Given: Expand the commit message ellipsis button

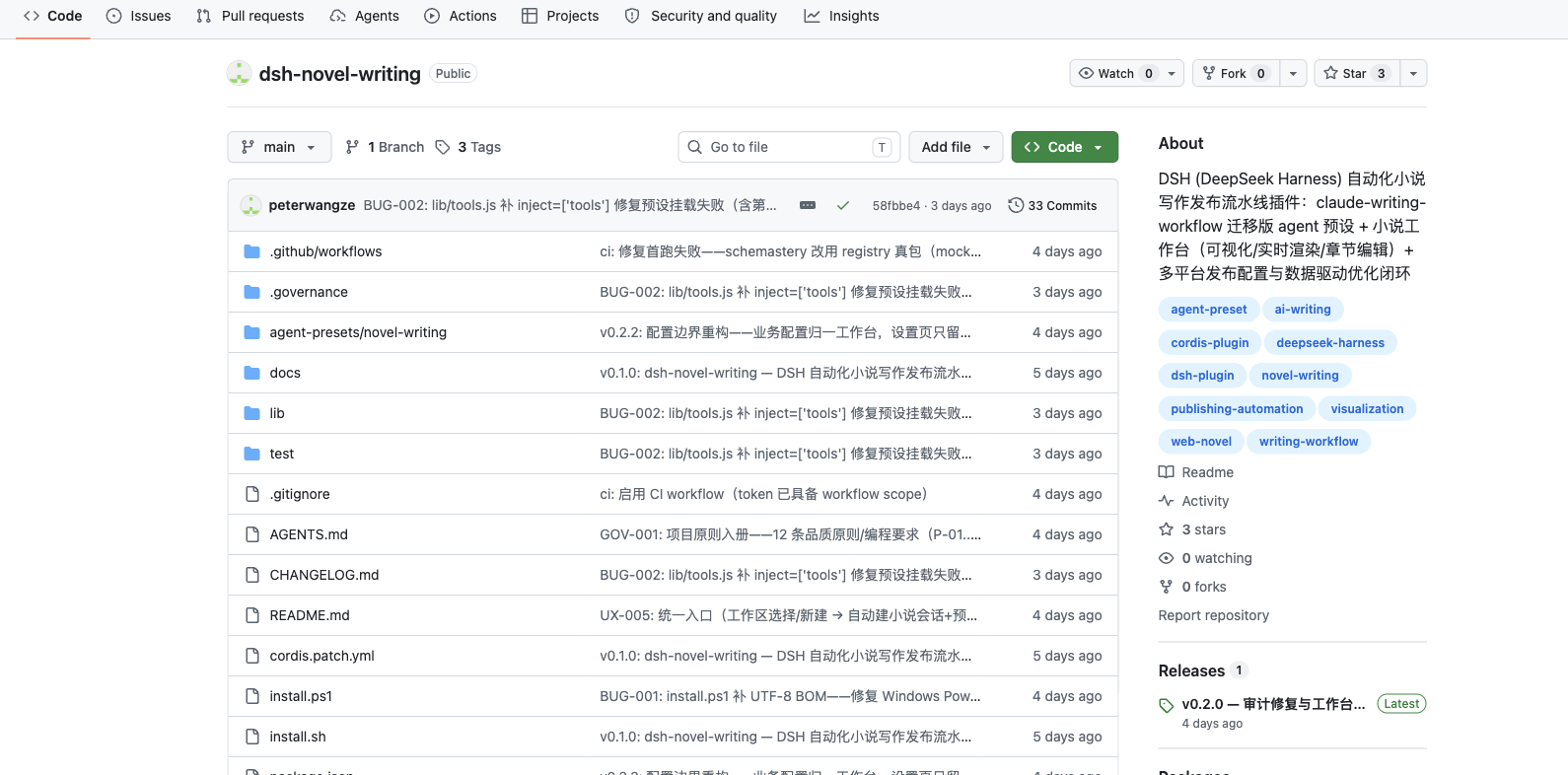Looking at the screenshot, I should pyautogui.click(x=808, y=205).
